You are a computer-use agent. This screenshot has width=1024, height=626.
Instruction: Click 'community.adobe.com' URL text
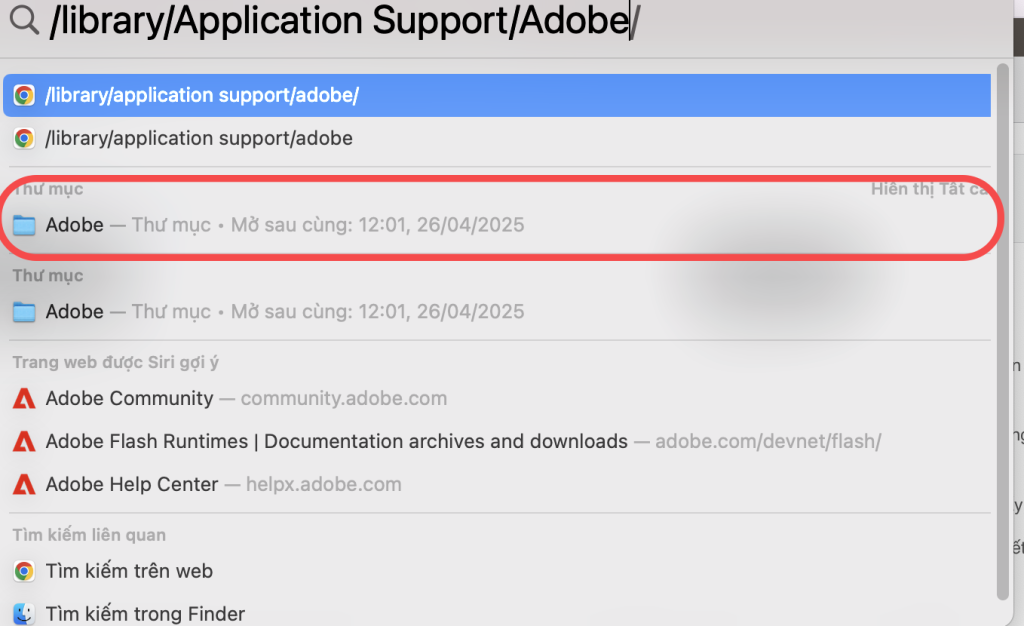[x=344, y=398]
